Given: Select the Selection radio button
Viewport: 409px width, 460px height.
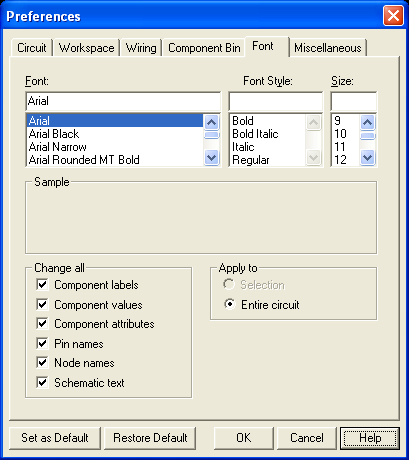Looking at the screenshot, I should pos(229,285).
